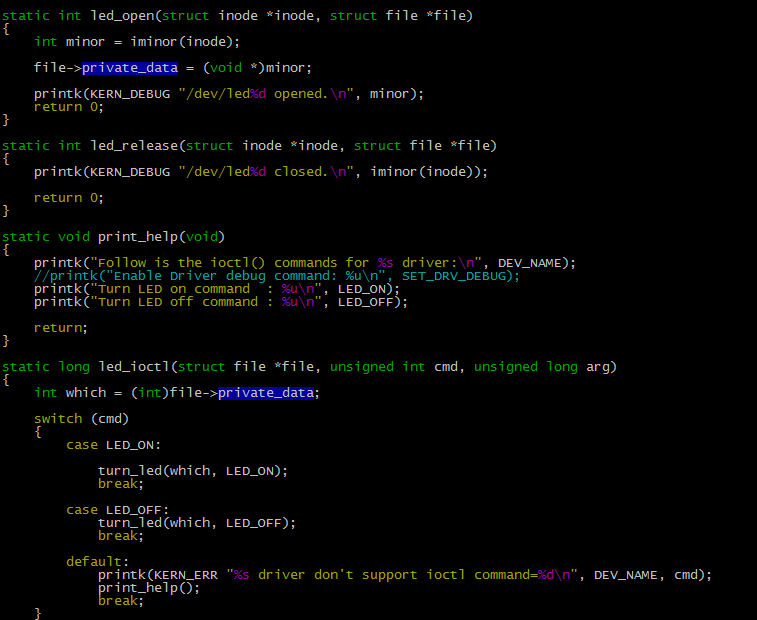Click the led_open function name
This screenshot has height=620, width=757.
click(x=122, y=16)
